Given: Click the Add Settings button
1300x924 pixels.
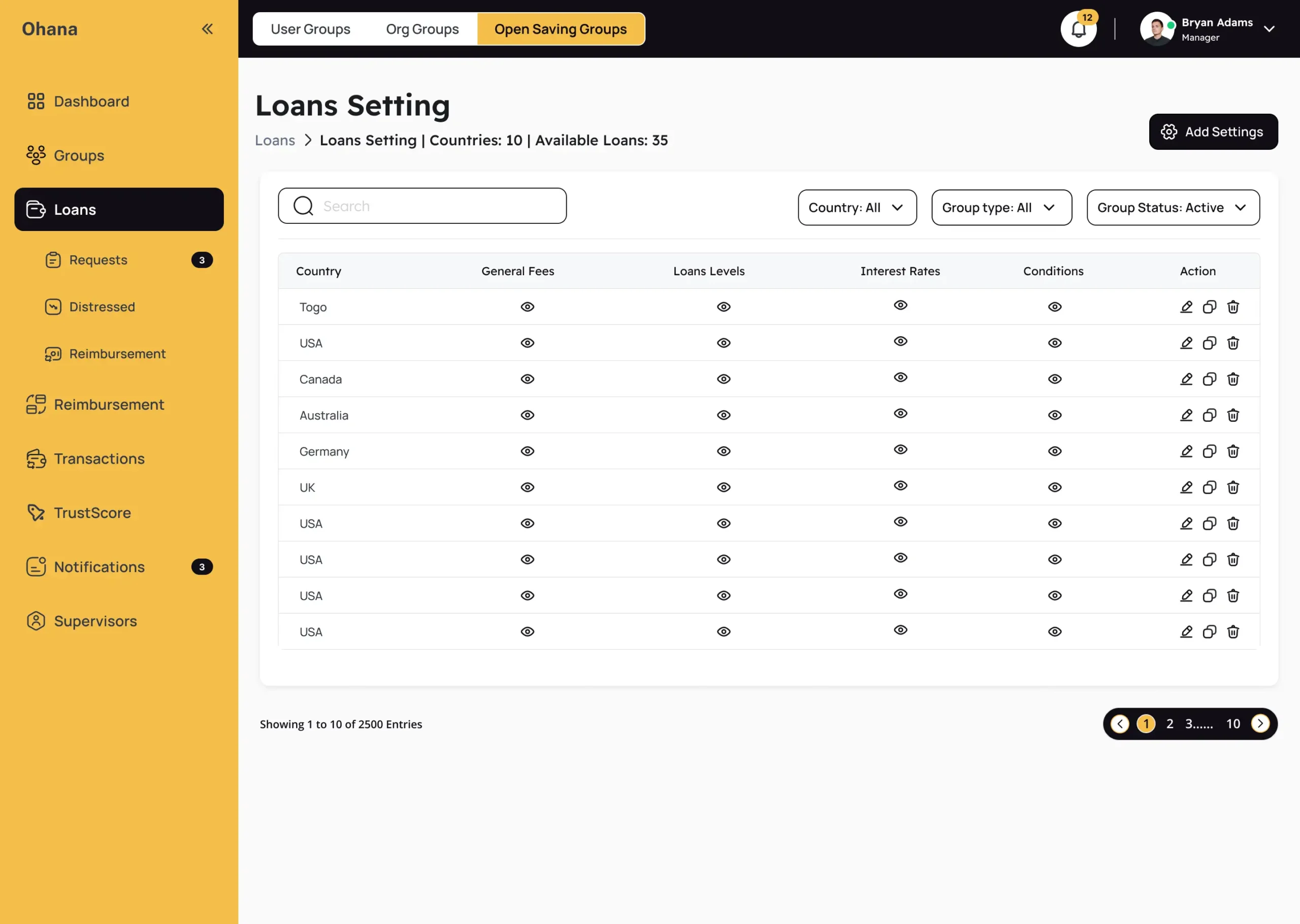Looking at the screenshot, I should point(1213,131).
